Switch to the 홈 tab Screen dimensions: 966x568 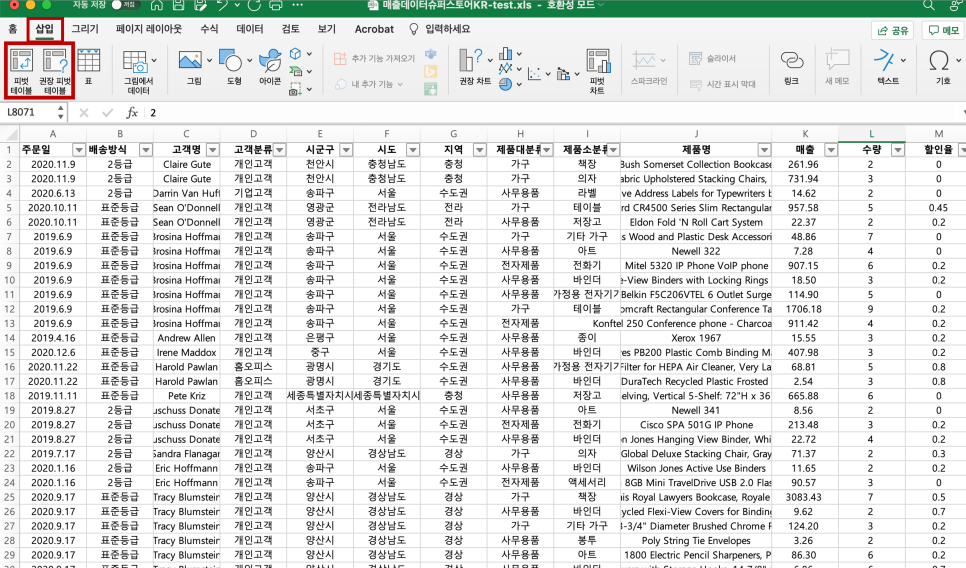pyautogui.click(x=12, y=29)
